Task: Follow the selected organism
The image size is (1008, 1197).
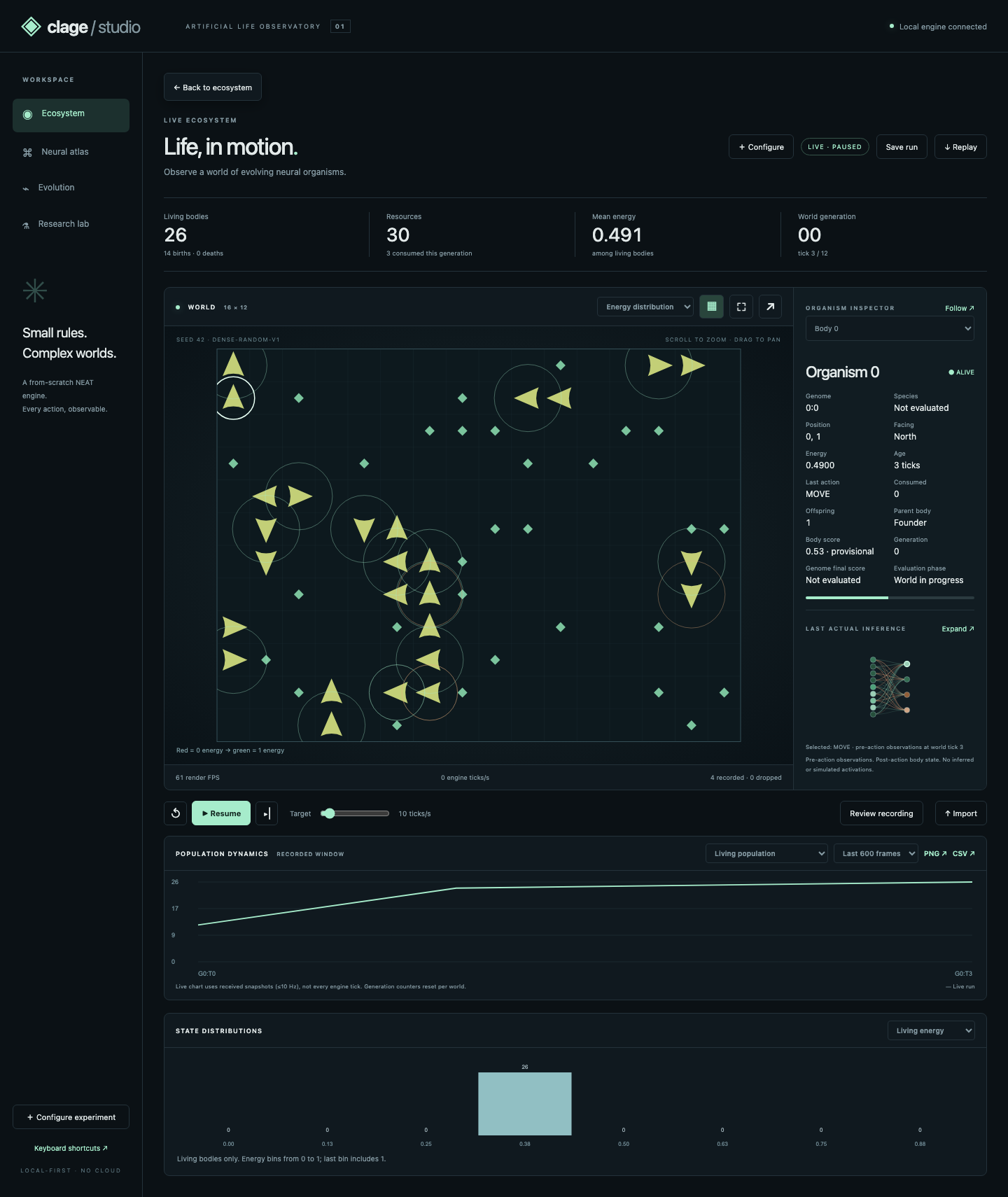Action: pos(959,308)
